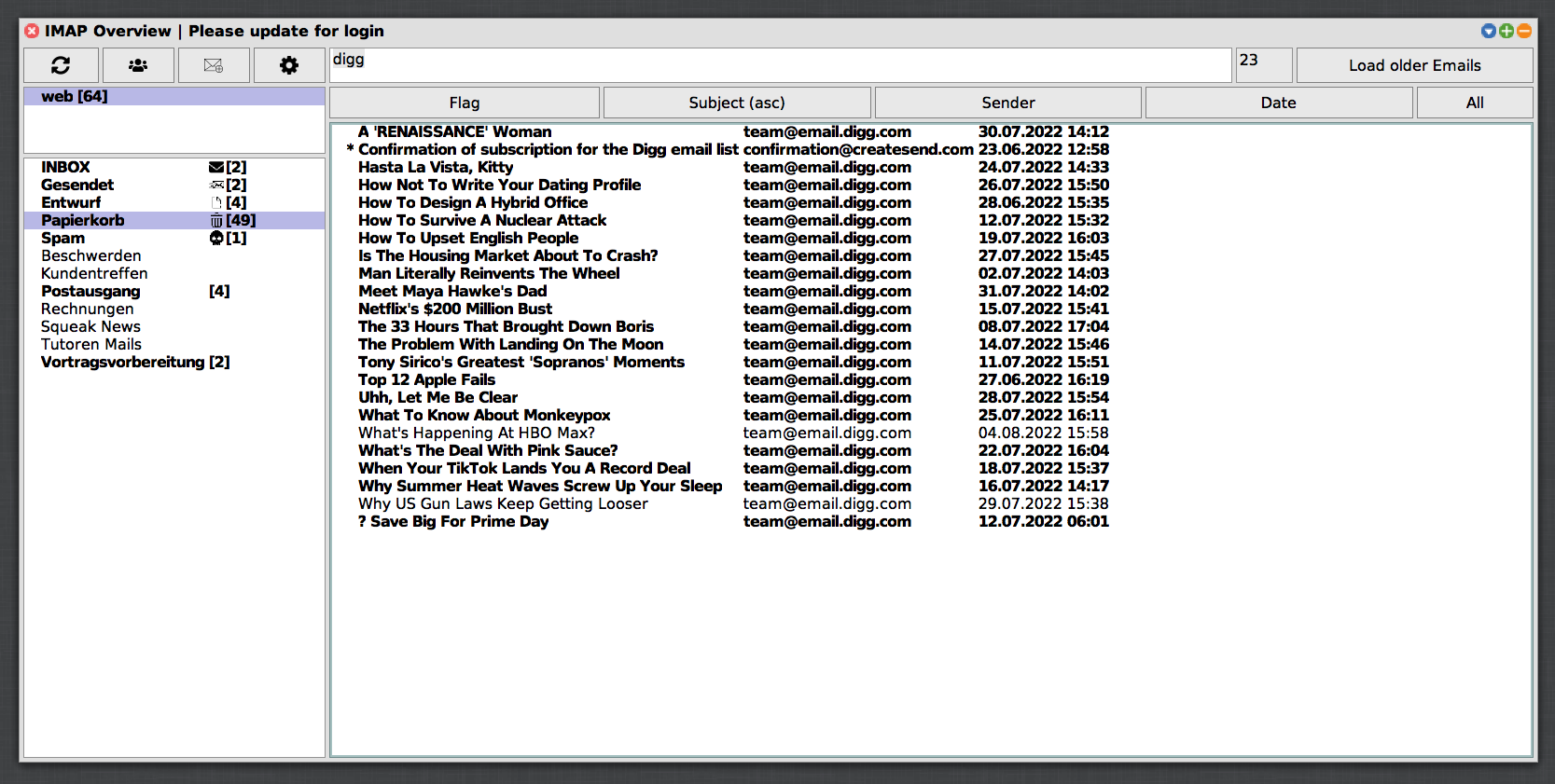
Task: Click the refresh toolbar icon
Action: pos(61,65)
